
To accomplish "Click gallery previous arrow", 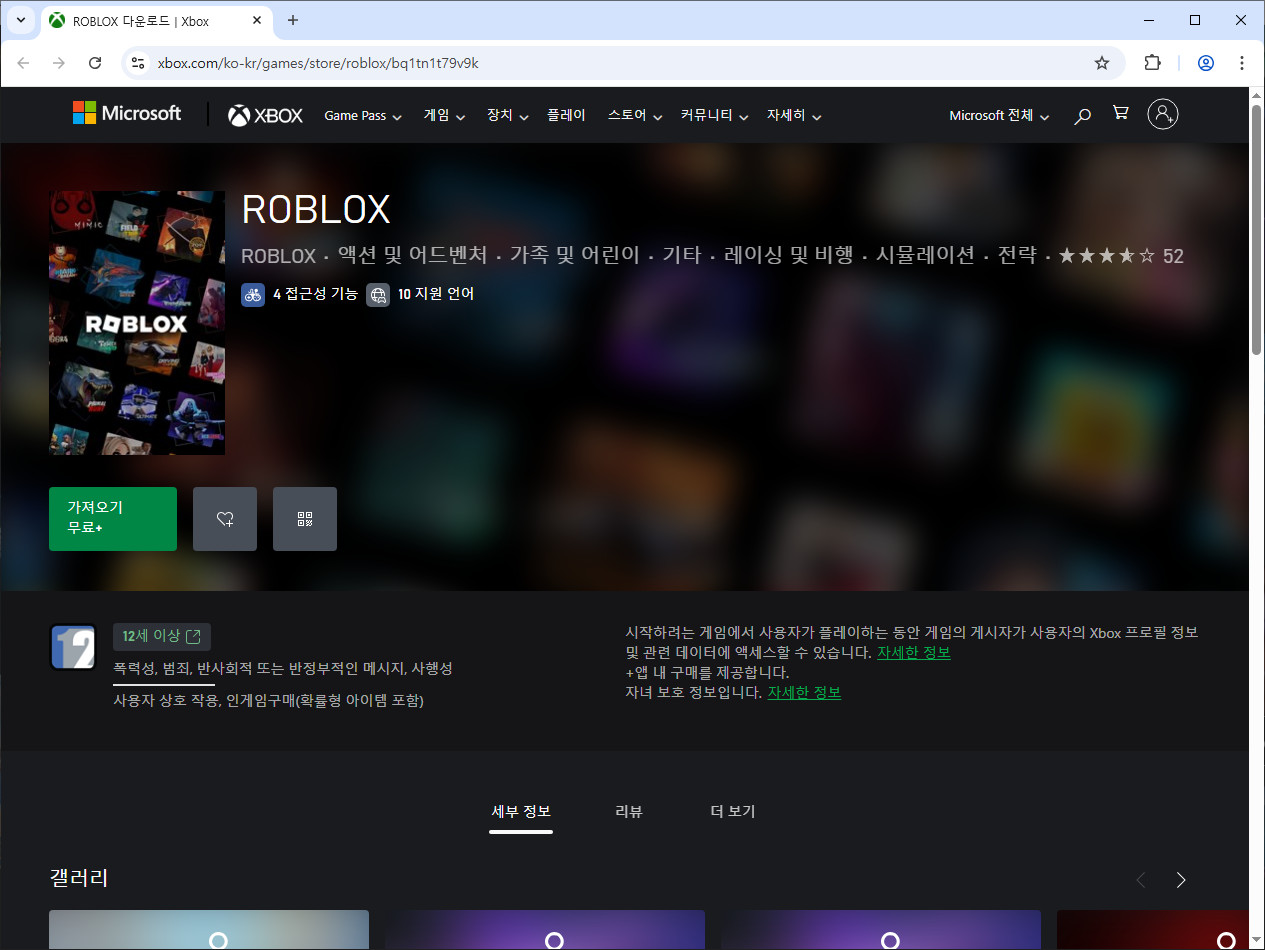I will coord(1141,880).
